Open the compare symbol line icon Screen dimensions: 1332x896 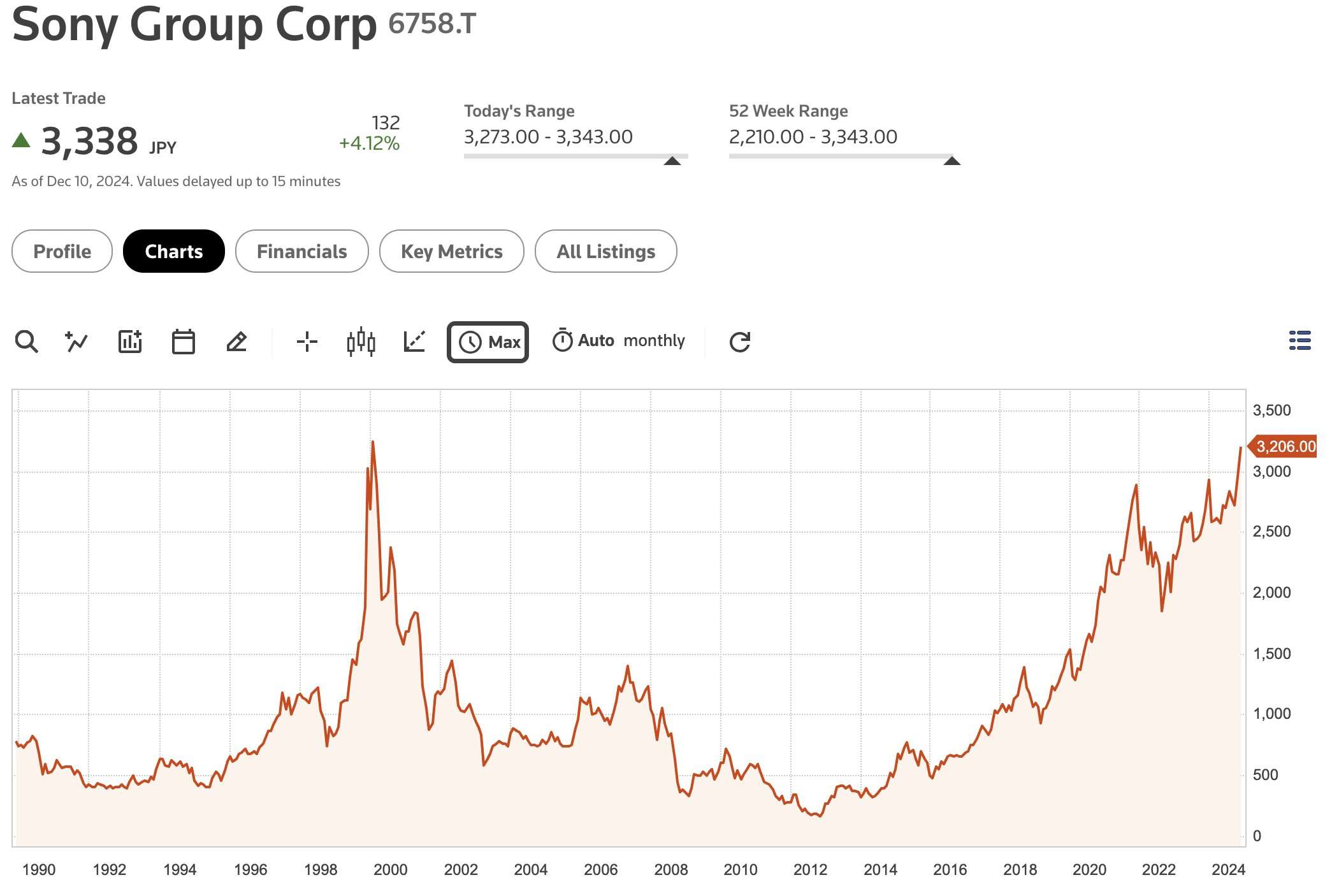pos(76,342)
